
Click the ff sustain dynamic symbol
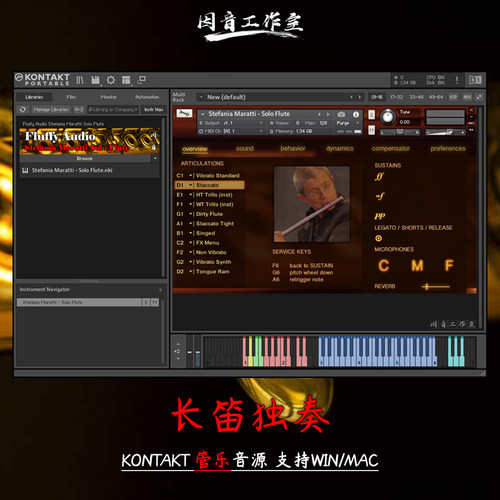tap(379, 177)
